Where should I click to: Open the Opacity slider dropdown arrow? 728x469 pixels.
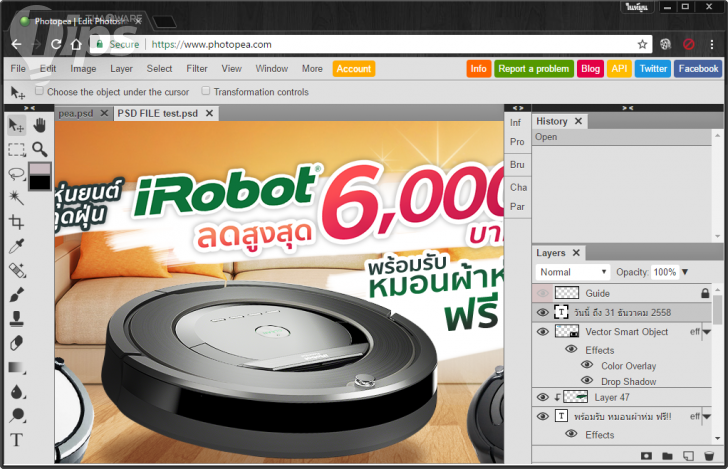click(x=685, y=272)
